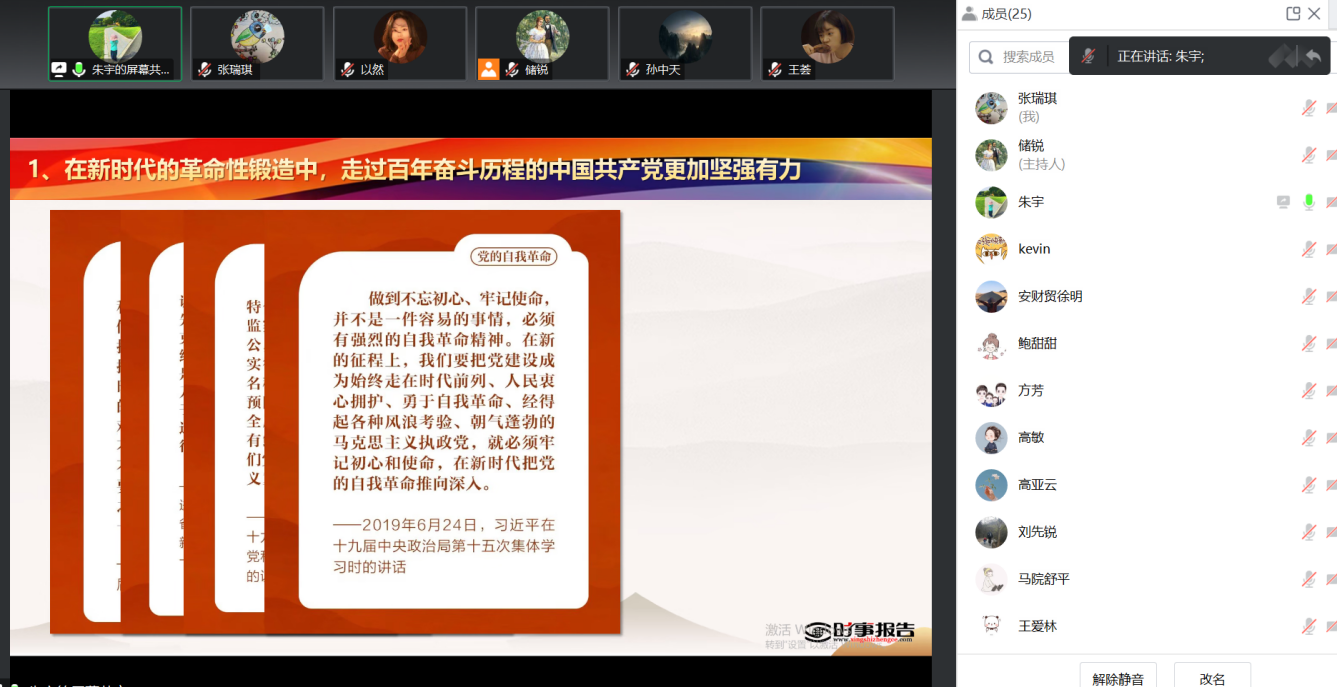Toggle the muted mic beside kevin
1337x687 pixels.
click(x=1308, y=249)
